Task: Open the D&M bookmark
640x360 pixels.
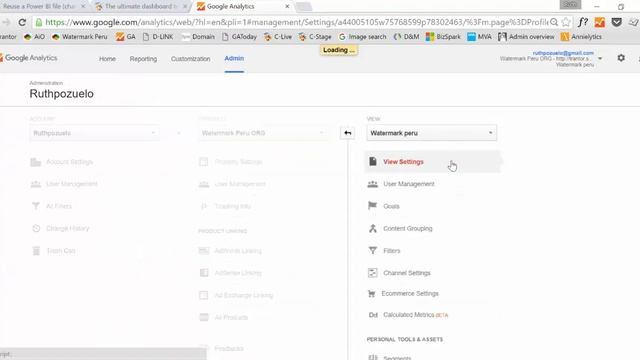Action: click(x=407, y=37)
